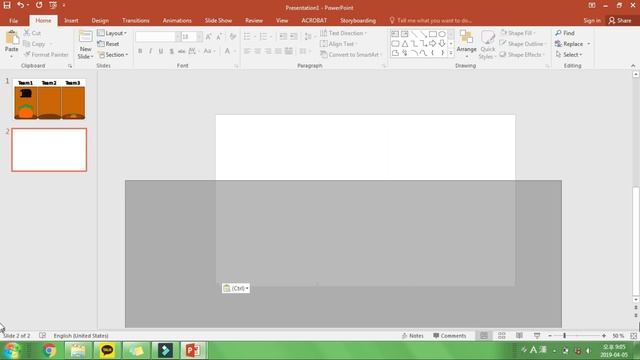
Task: Expand the font size combo box
Action: point(199,37)
